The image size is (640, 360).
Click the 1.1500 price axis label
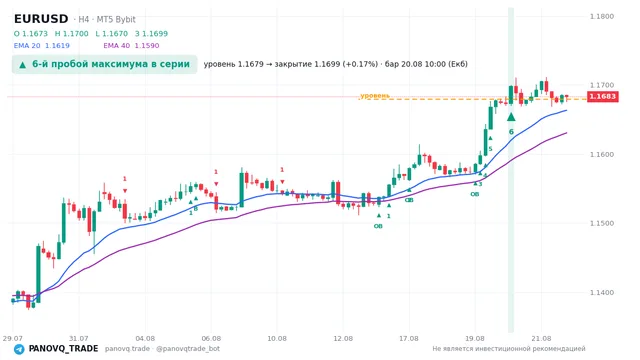click(602, 223)
